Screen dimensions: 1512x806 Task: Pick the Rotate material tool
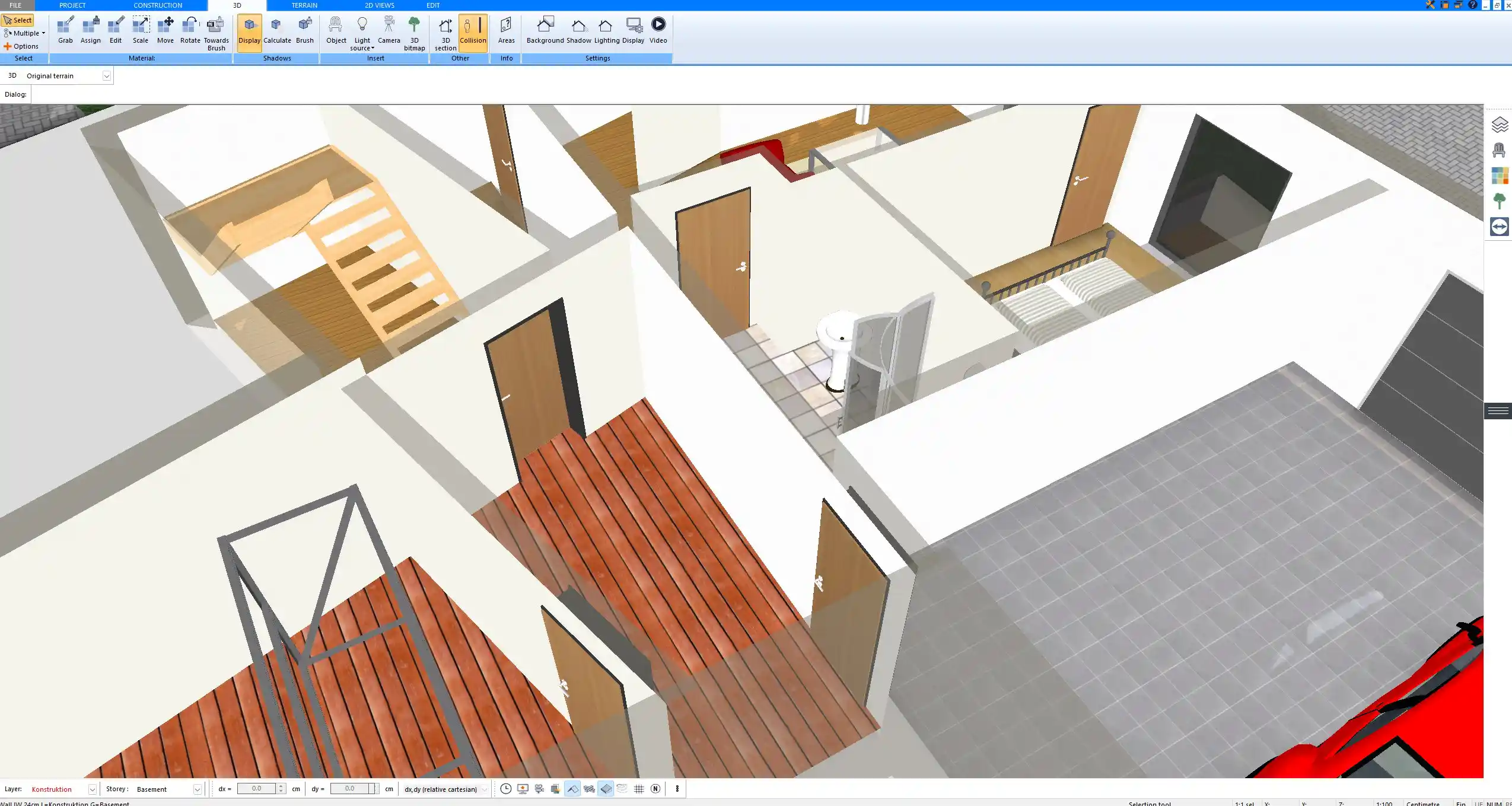[x=190, y=31]
